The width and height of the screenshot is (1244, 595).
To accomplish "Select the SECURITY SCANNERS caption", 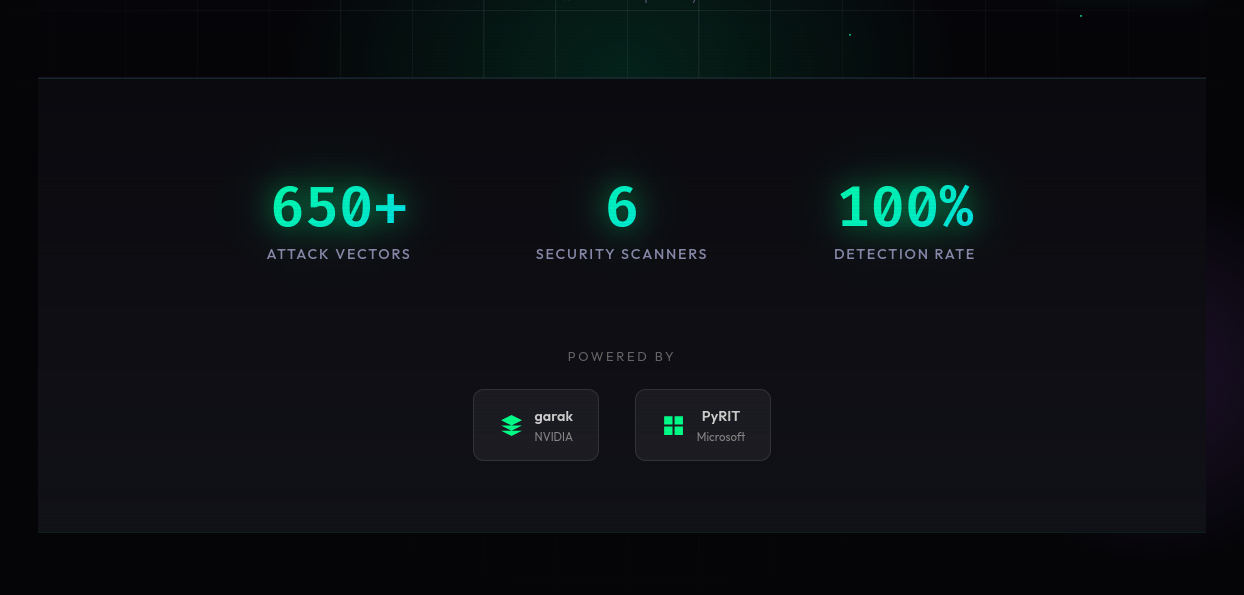I will pyautogui.click(x=621, y=254).
